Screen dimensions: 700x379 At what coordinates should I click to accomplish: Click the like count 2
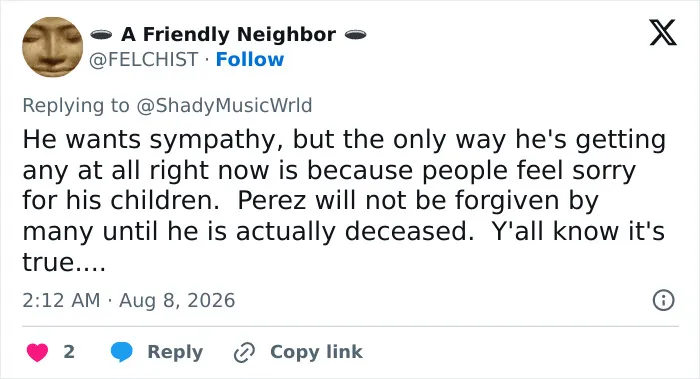69,352
